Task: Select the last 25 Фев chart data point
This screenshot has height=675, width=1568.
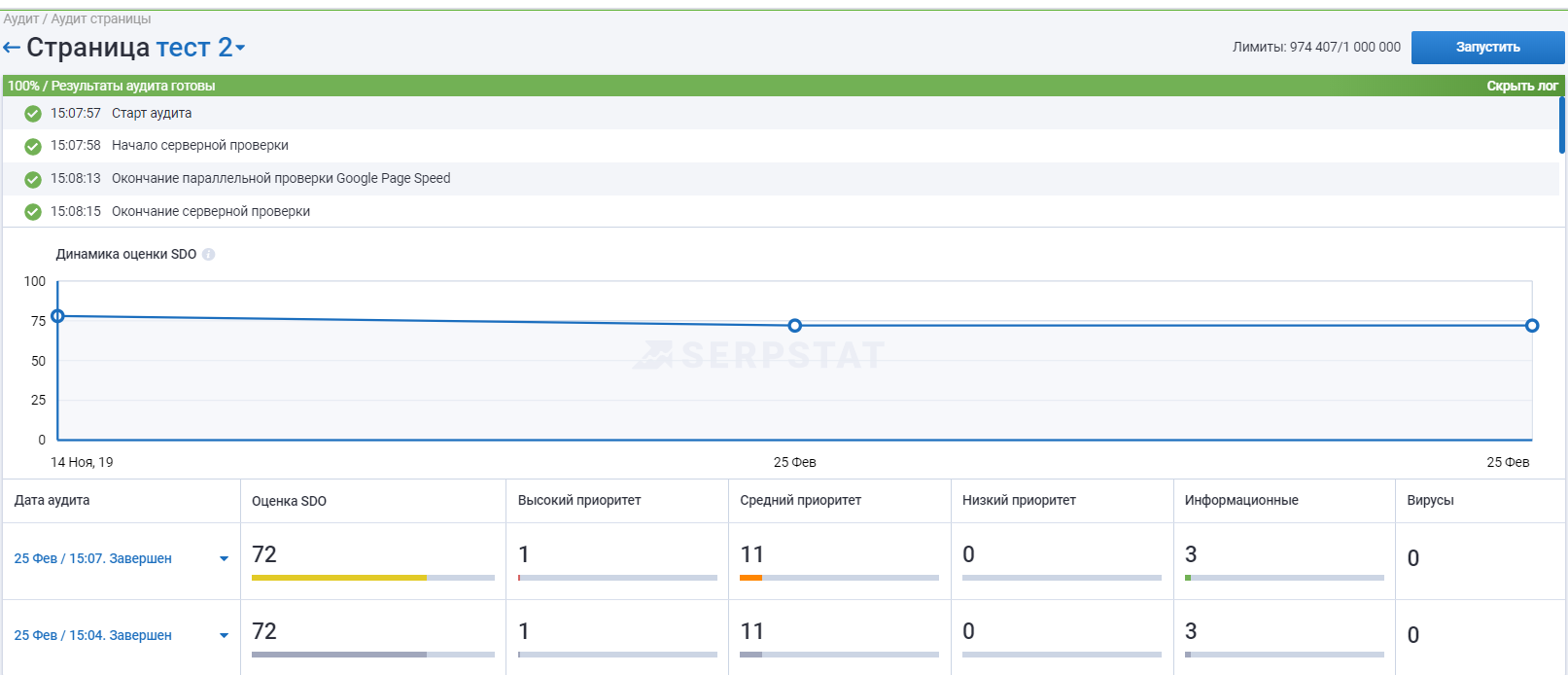Action: click(x=1532, y=326)
